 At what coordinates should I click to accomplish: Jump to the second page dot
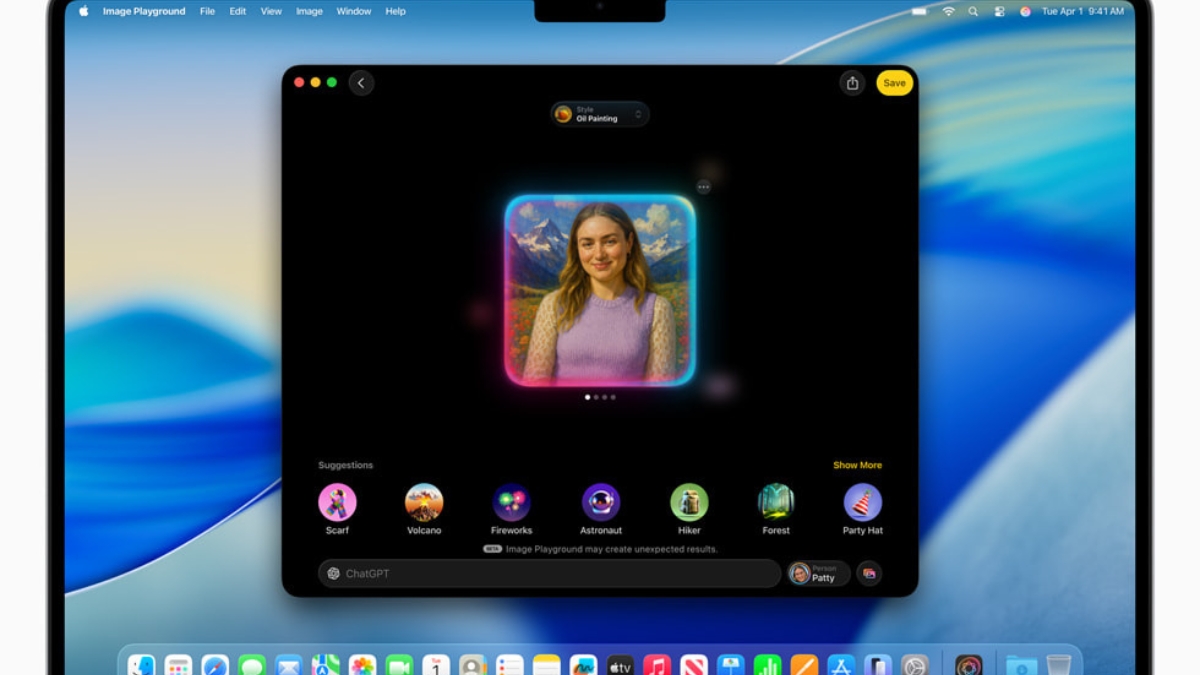tap(596, 397)
